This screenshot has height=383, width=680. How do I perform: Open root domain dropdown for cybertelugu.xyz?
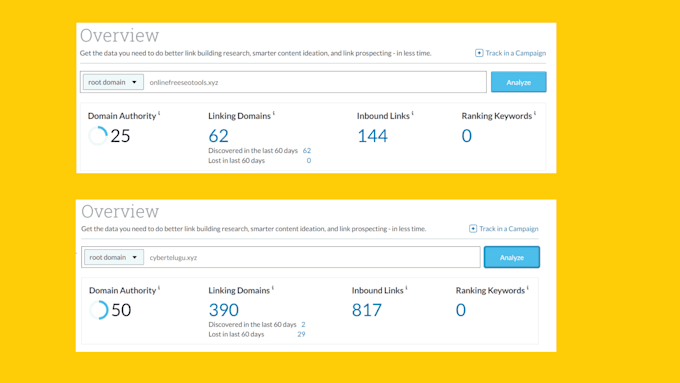[x=114, y=257]
